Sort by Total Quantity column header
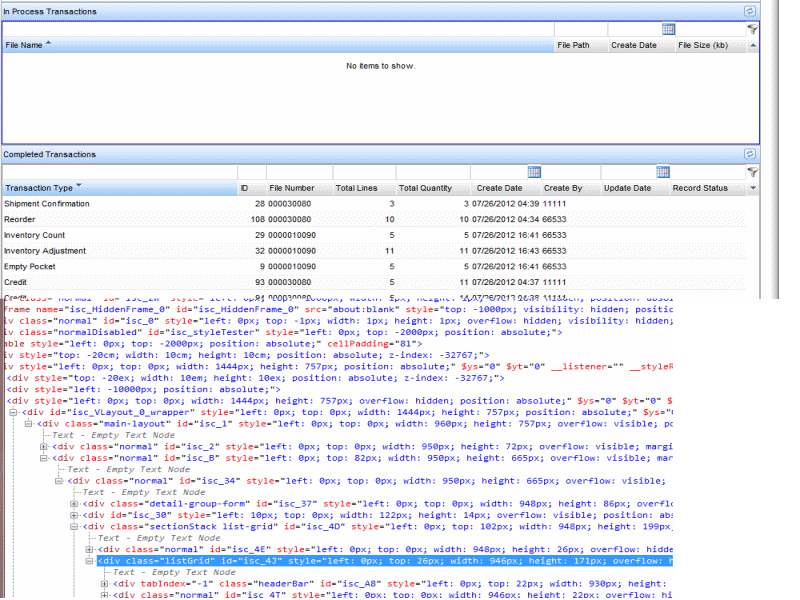800x600 pixels. (x=425, y=188)
